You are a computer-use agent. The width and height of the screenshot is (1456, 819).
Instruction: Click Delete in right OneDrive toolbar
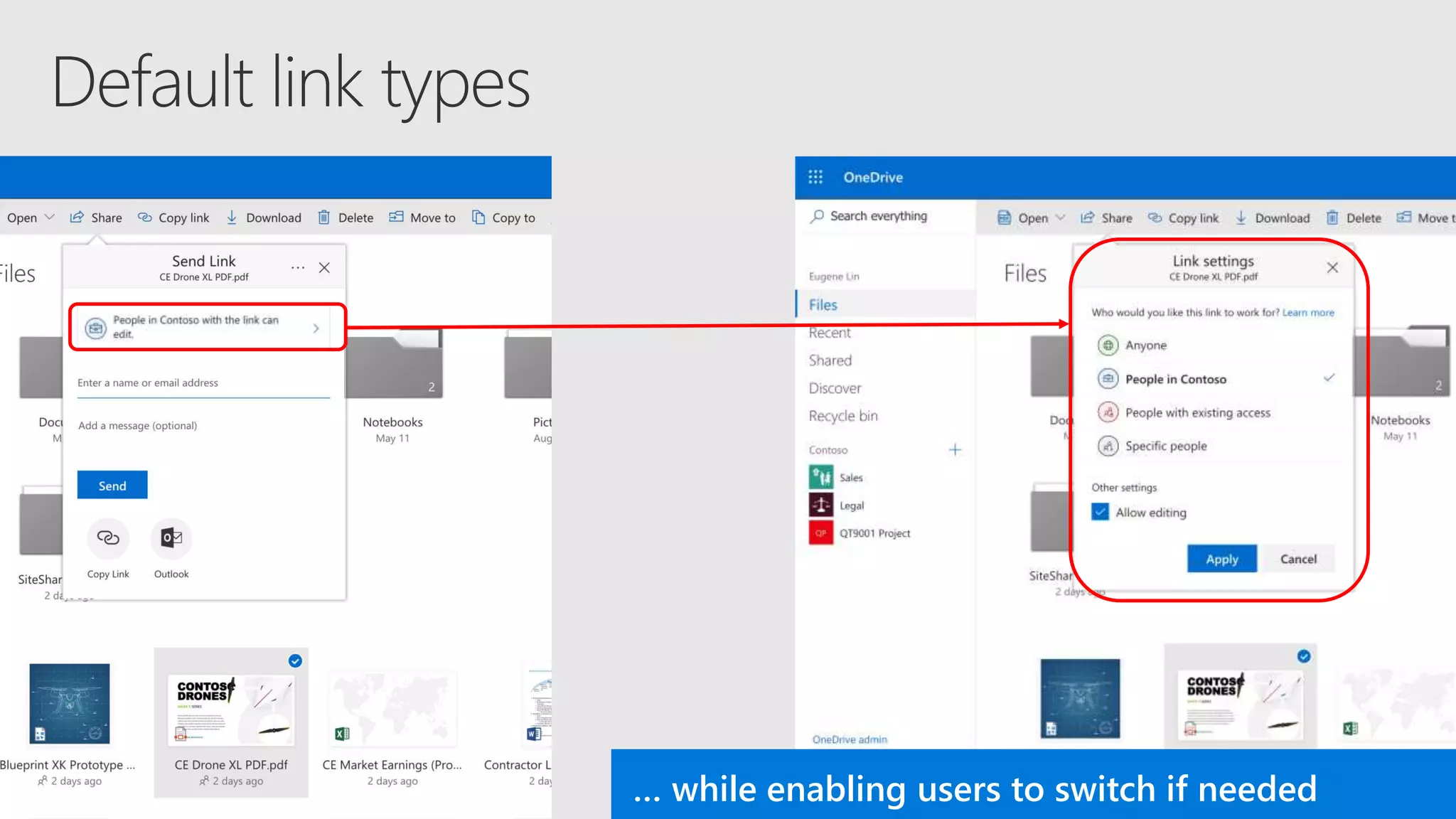[x=1353, y=218]
